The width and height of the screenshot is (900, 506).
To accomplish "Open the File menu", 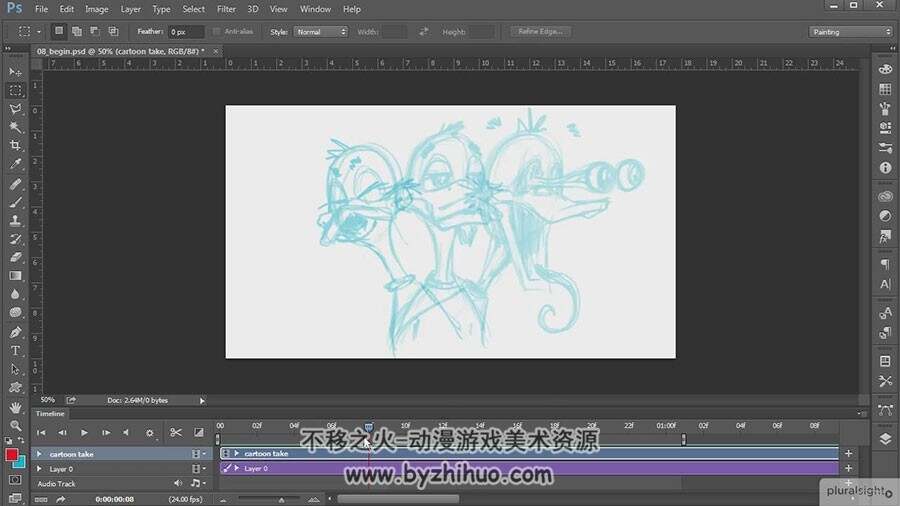I will pyautogui.click(x=41, y=9).
